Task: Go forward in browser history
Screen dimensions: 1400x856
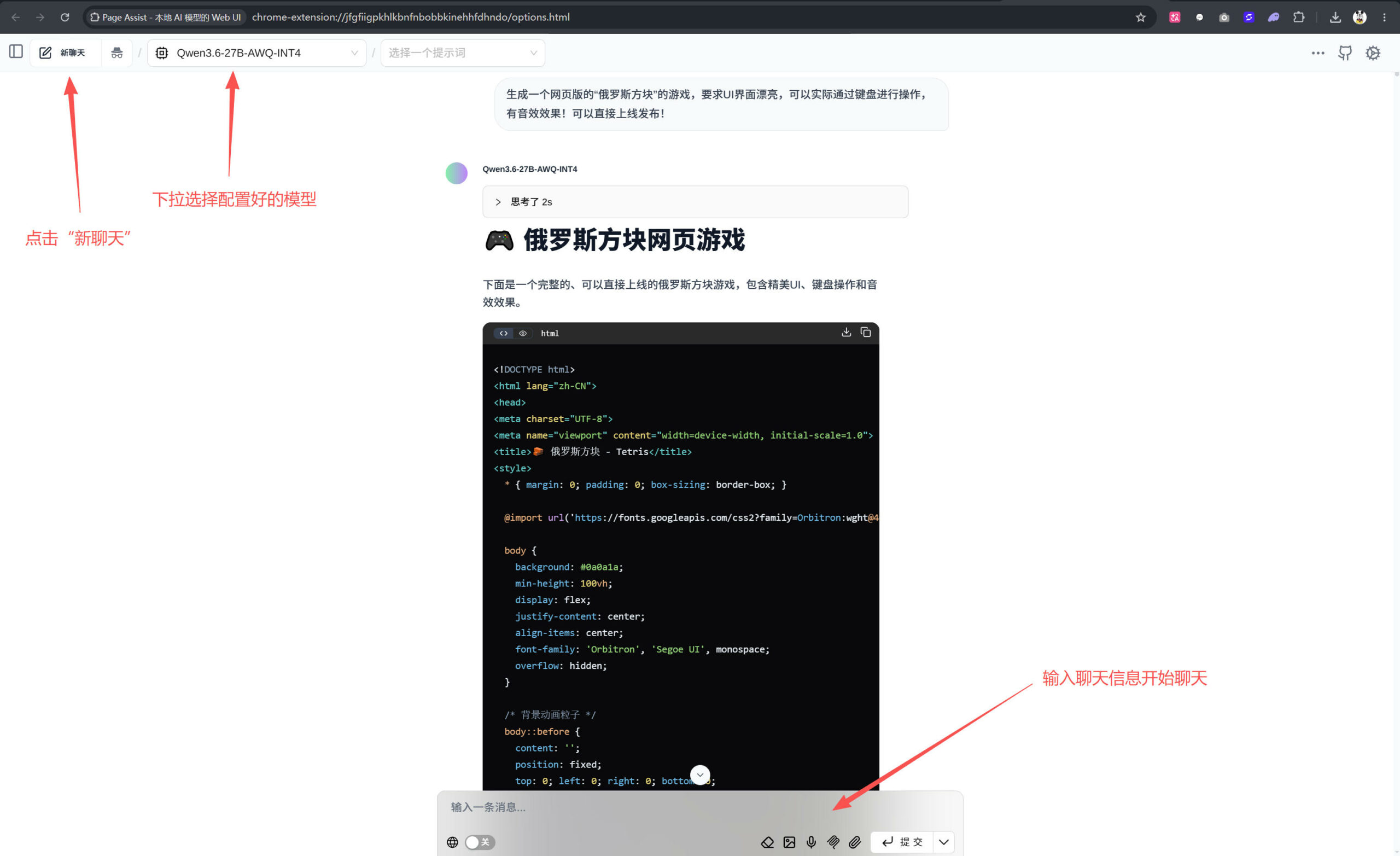Action: (x=40, y=17)
